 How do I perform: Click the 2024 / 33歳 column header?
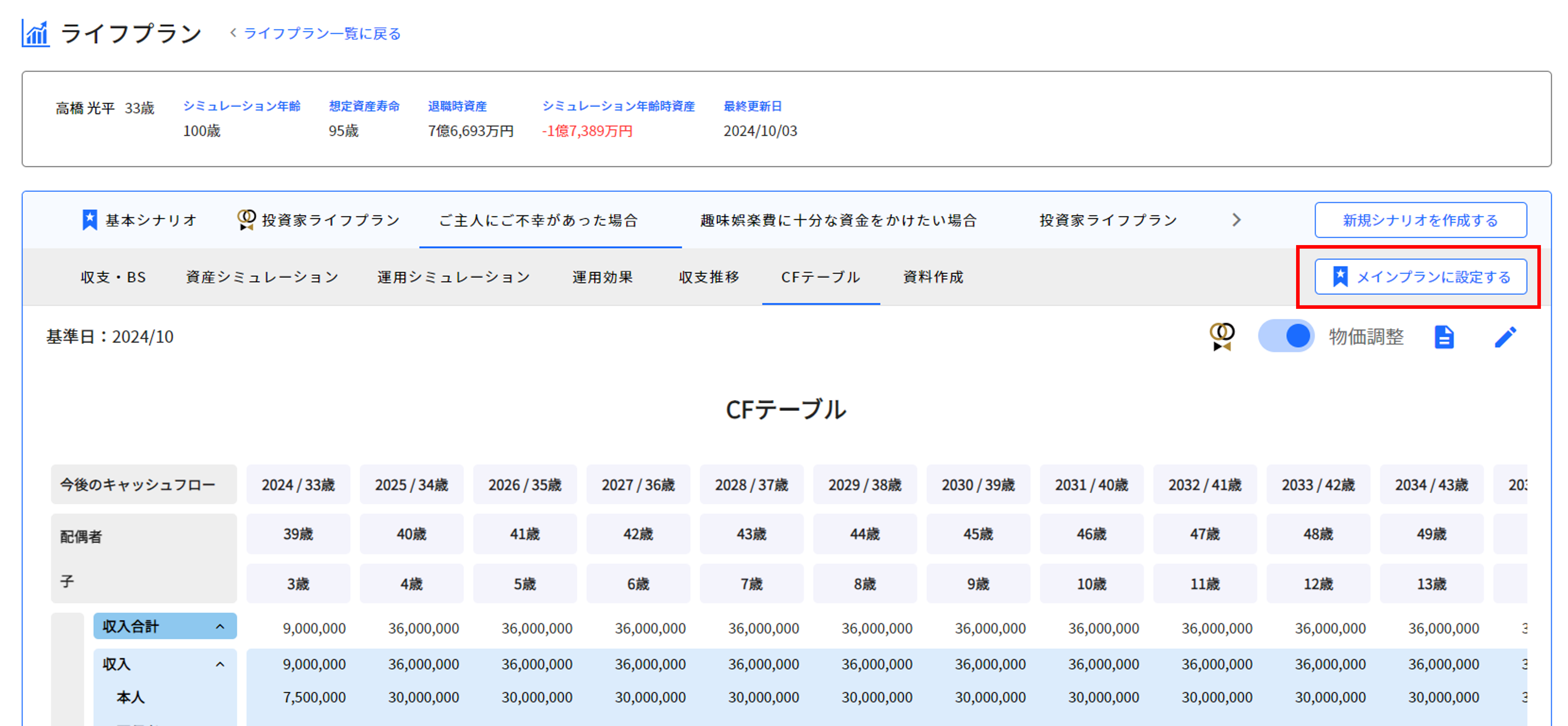(x=298, y=485)
